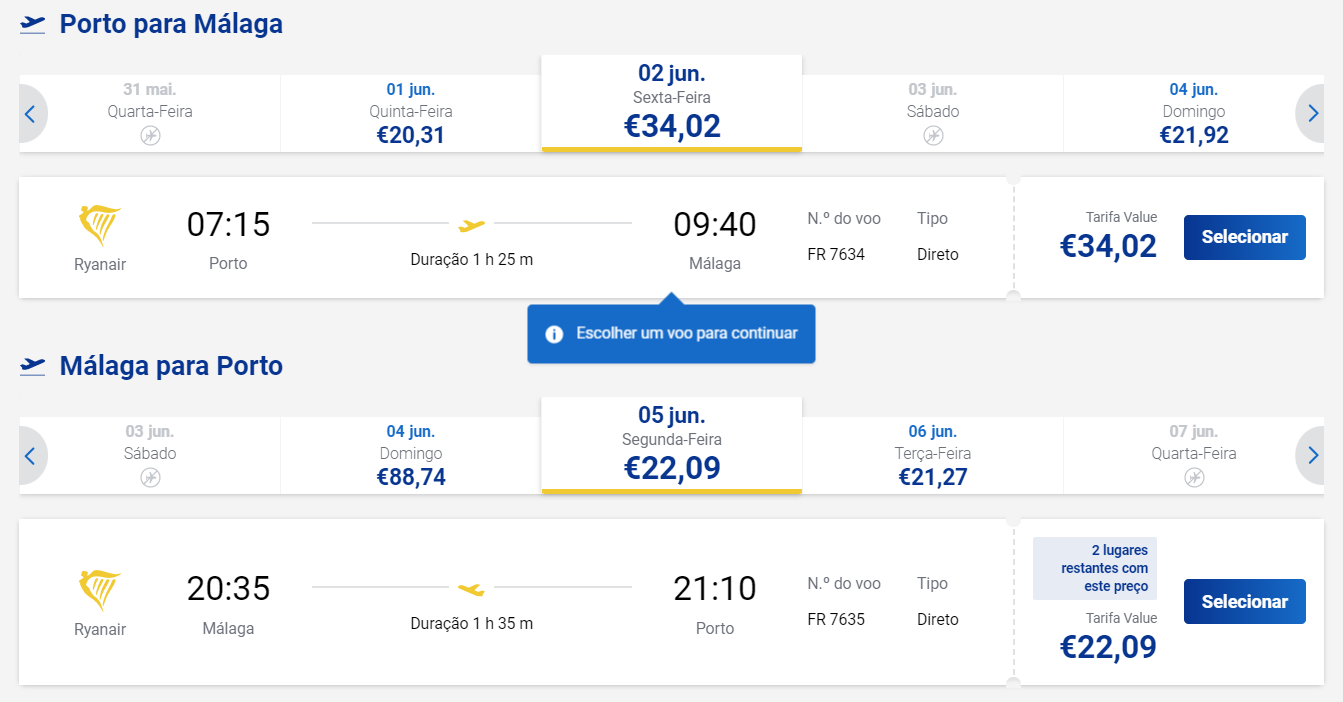Select the 04 jun. outbound date at €21,92
Screen dimensions: 1343x702
[1194, 114]
